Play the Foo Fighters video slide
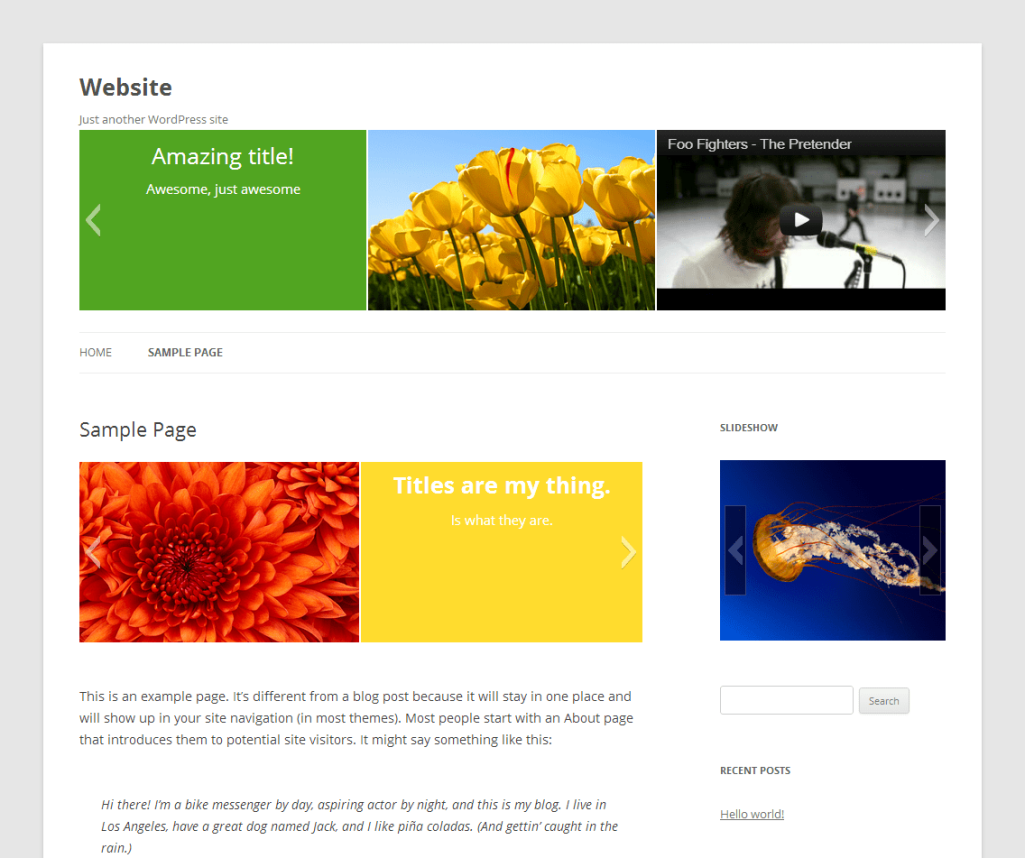Screen dimensions: 1025x858 [x=800, y=219]
